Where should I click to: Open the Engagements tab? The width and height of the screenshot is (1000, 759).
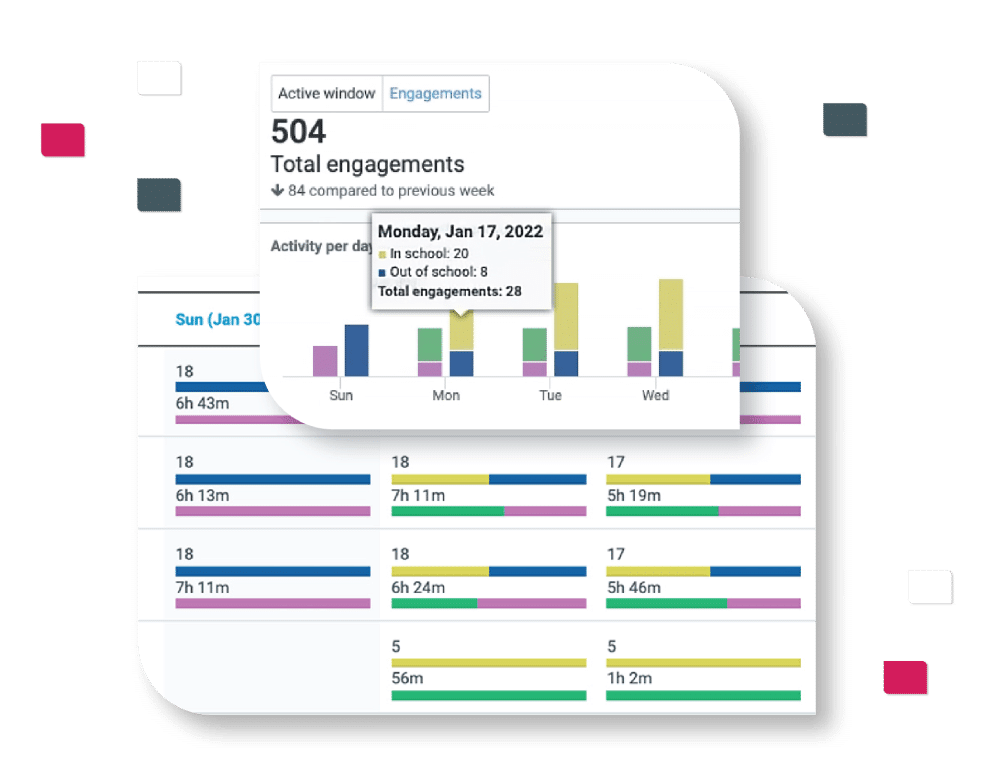435,93
